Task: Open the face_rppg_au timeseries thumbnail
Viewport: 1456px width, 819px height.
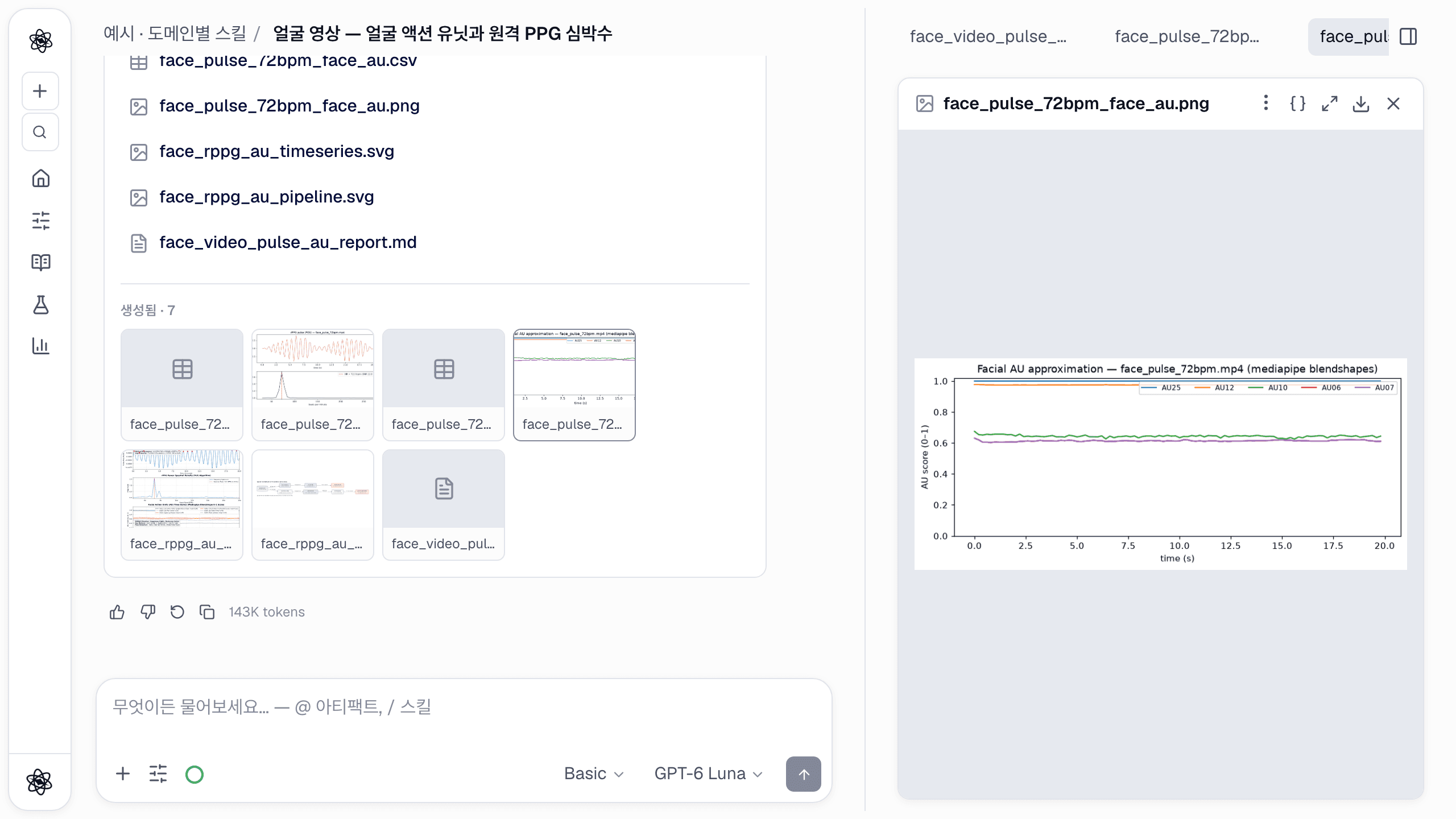Action: (x=182, y=504)
